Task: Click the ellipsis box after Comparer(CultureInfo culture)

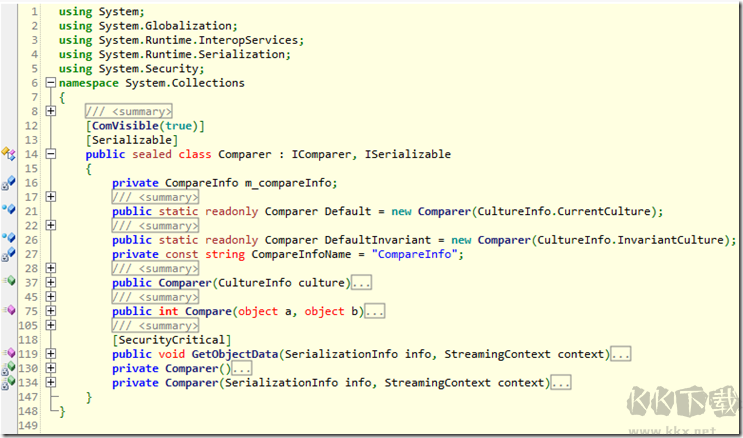Action: [x=361, y=283]
